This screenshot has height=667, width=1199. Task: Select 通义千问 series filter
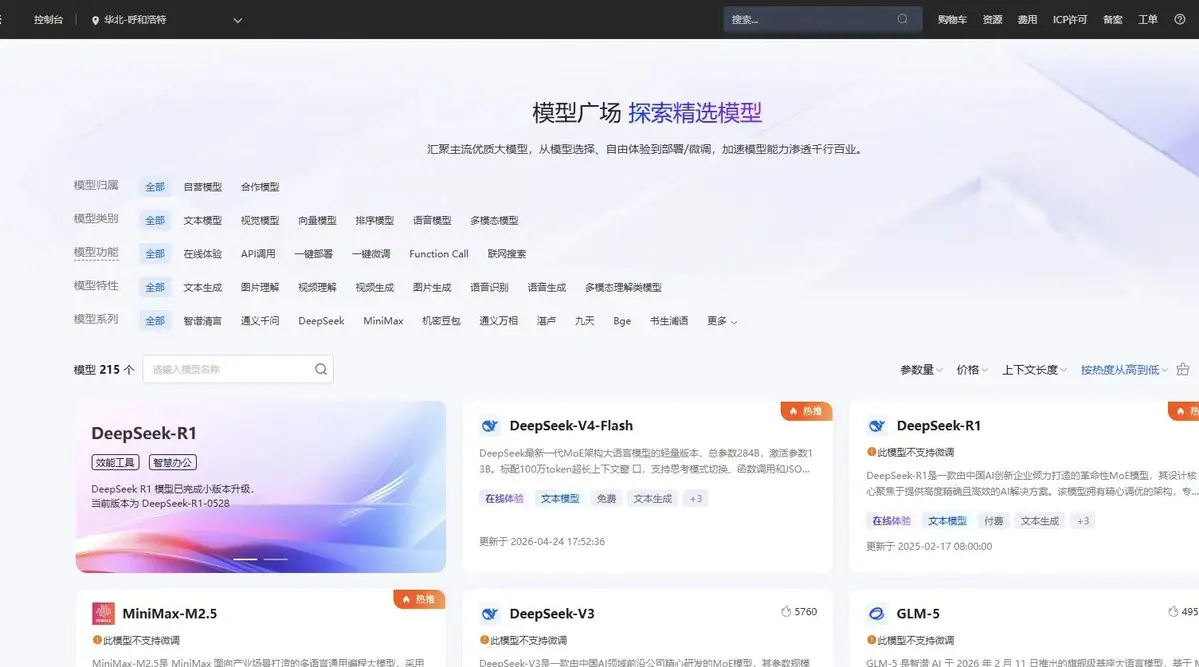pos(260,321)
